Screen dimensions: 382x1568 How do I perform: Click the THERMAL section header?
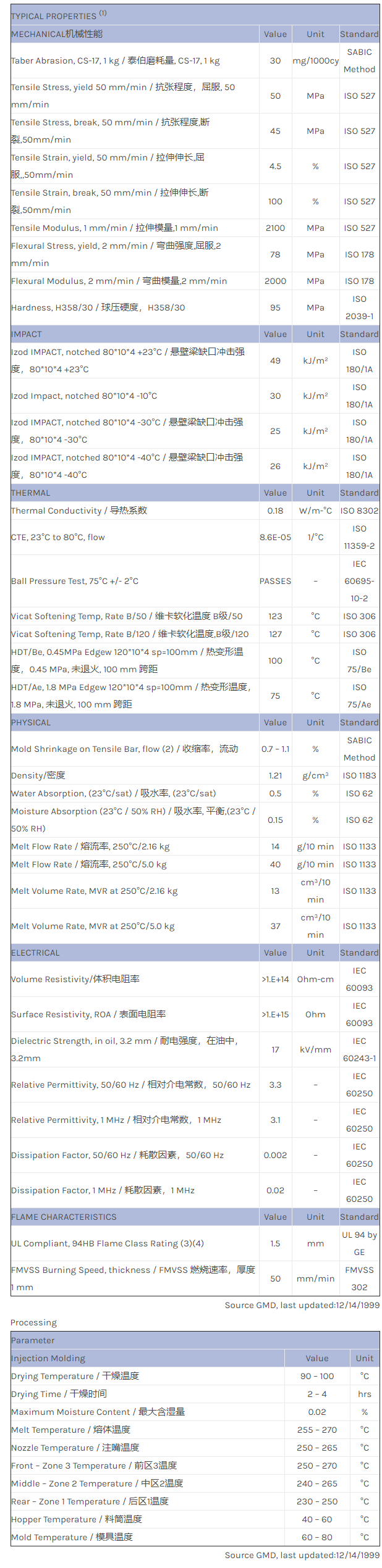pyautogui.click(x=31, y=493)
